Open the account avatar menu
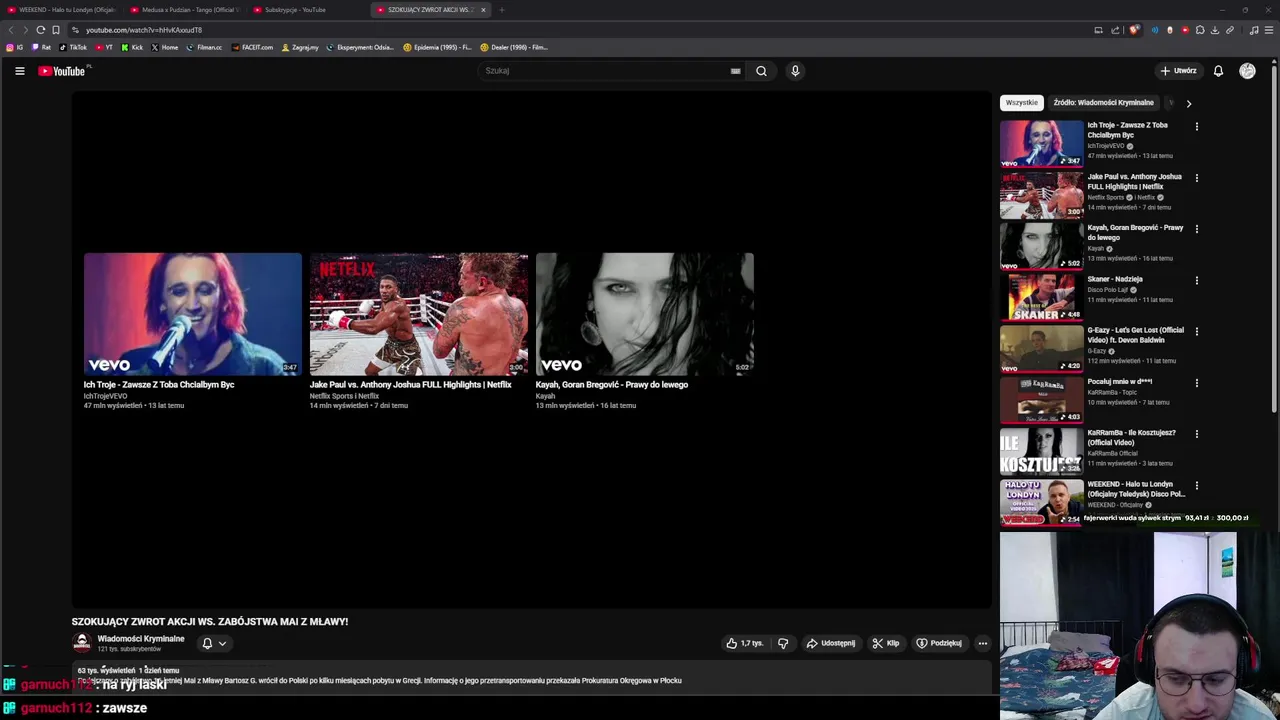The width and height of the screenshot is (1280, 720). 1247,71
